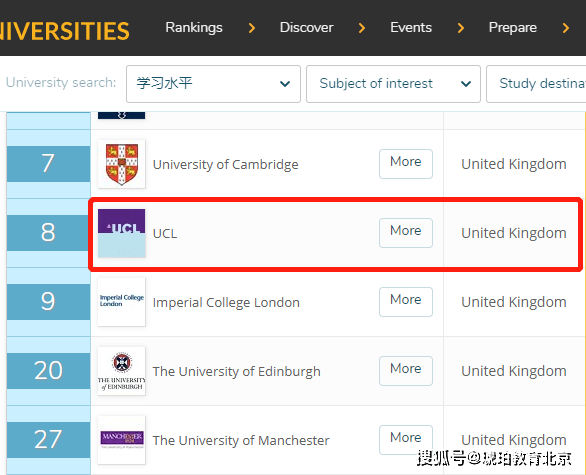Click rank number 20 cell

pos(48,371)
